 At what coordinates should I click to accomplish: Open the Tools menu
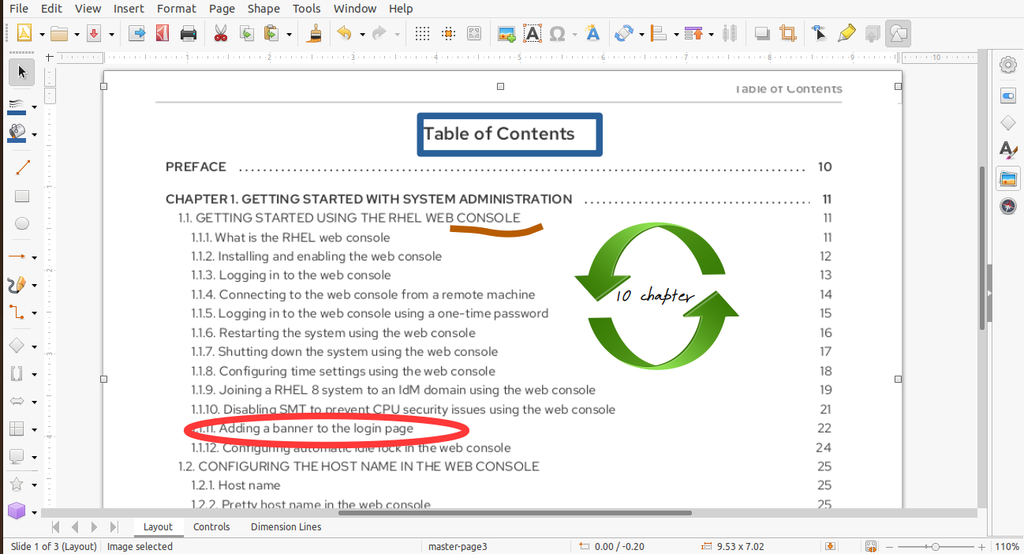coord(306,8)
